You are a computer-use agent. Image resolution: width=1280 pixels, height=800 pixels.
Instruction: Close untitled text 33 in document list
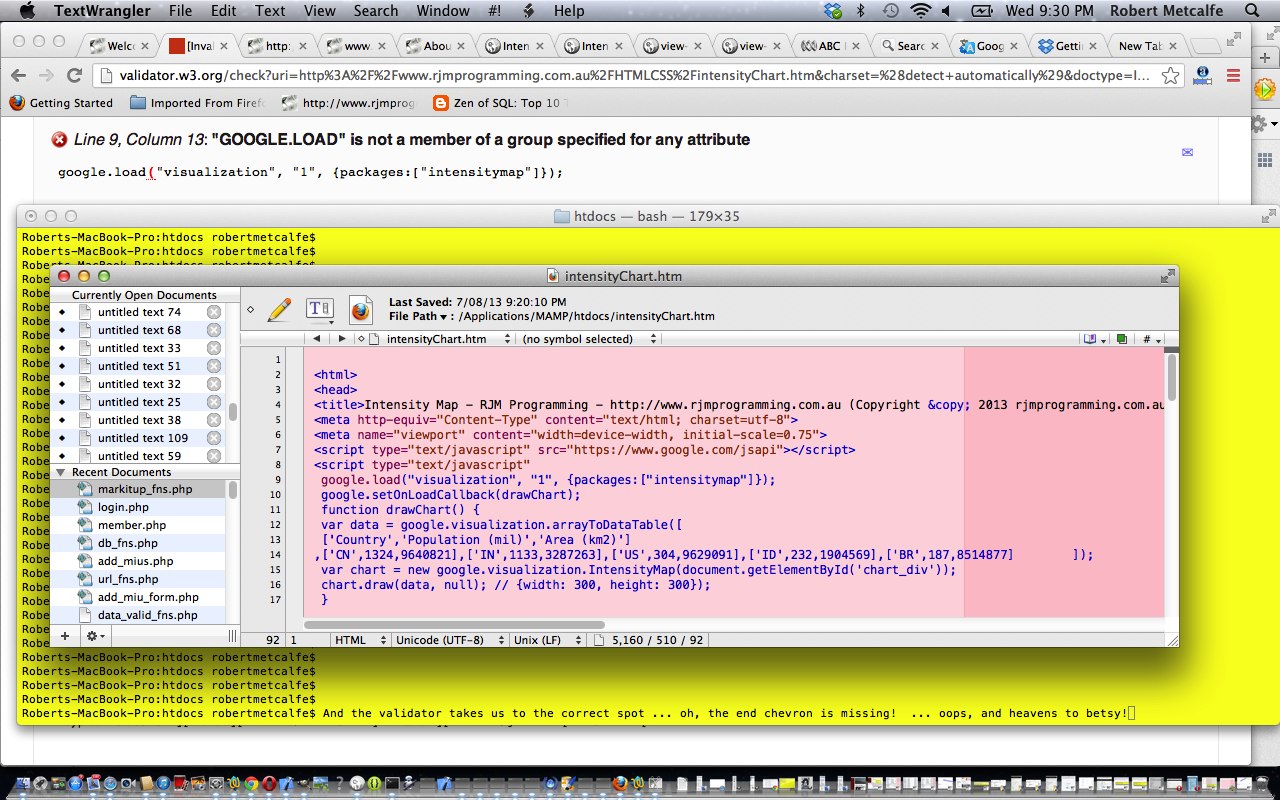(x=213, y=348)
